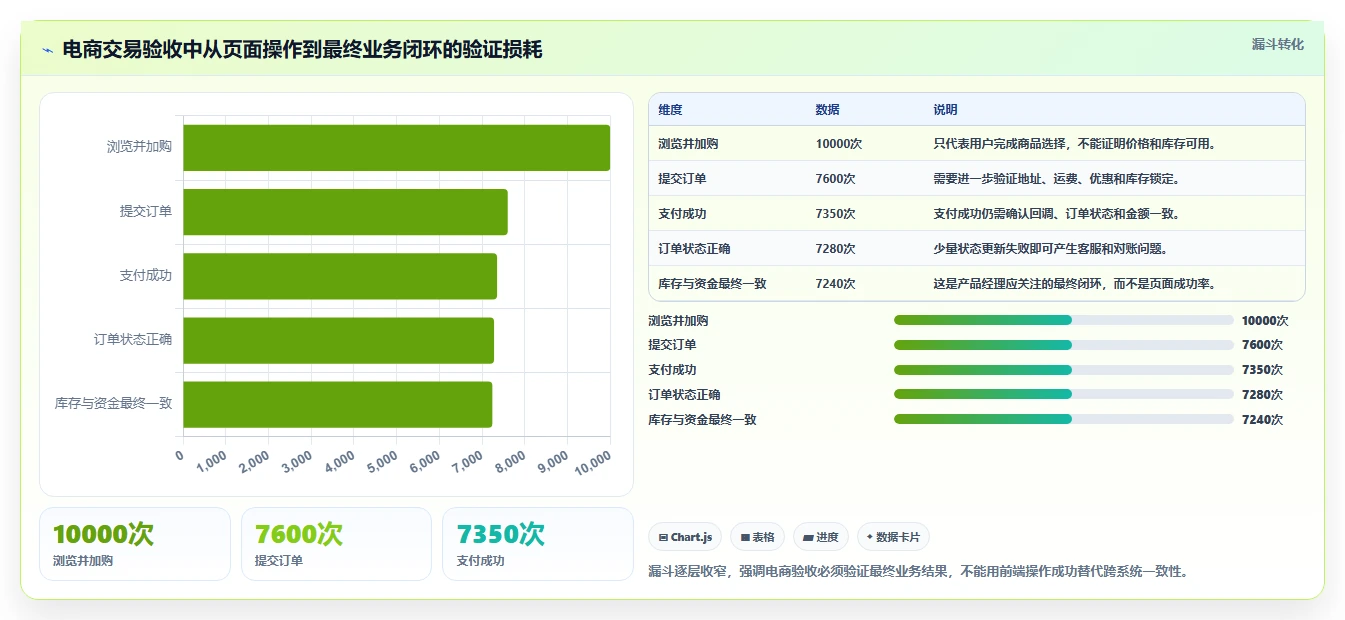The image size is (1345, 620).
Task: Click the 库存与资金最终一致 progress bar
Action: click(x=1064, y=419)
